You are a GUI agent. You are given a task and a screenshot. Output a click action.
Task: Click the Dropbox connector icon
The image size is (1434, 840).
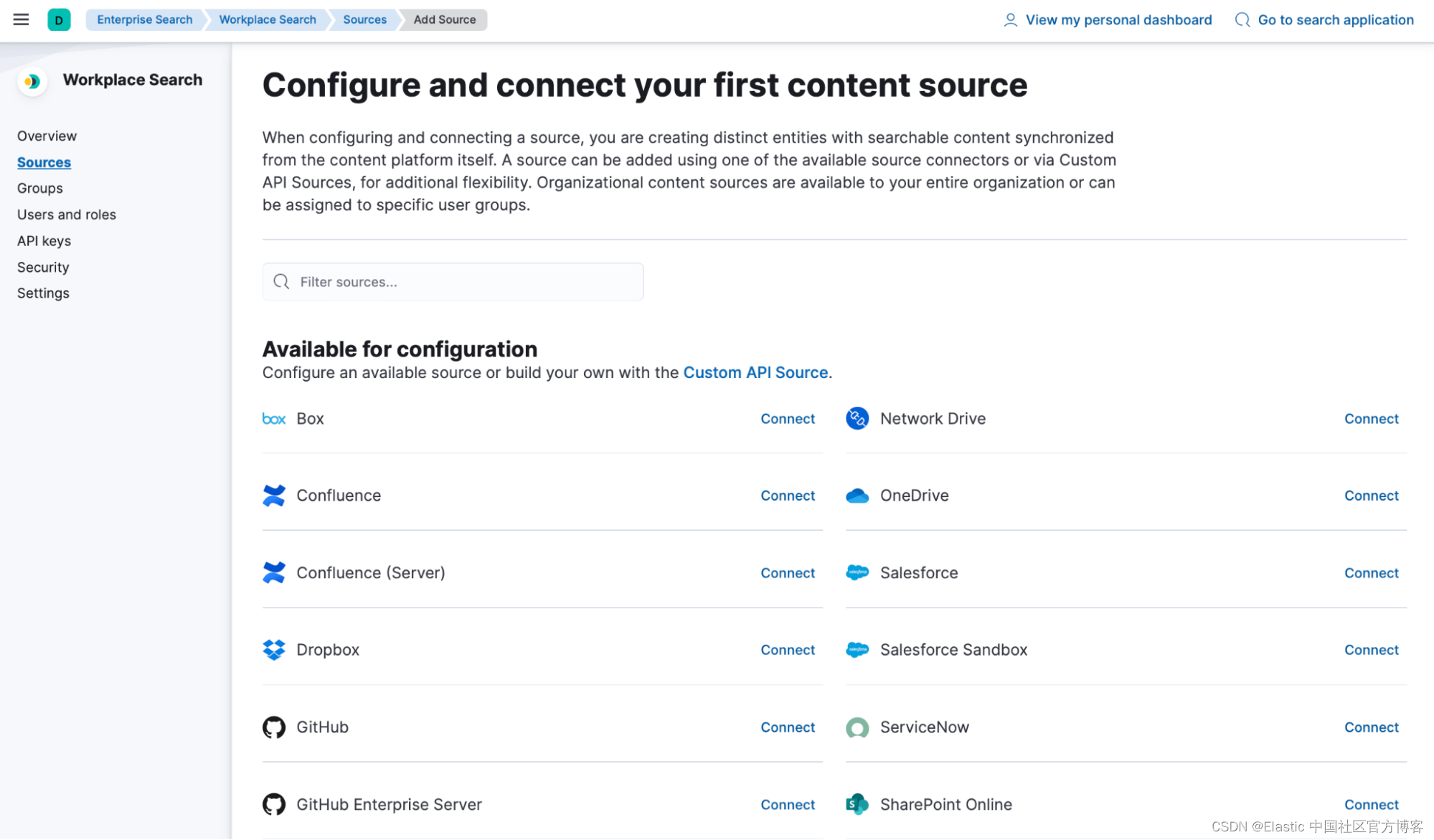click(x=273, y=649)
